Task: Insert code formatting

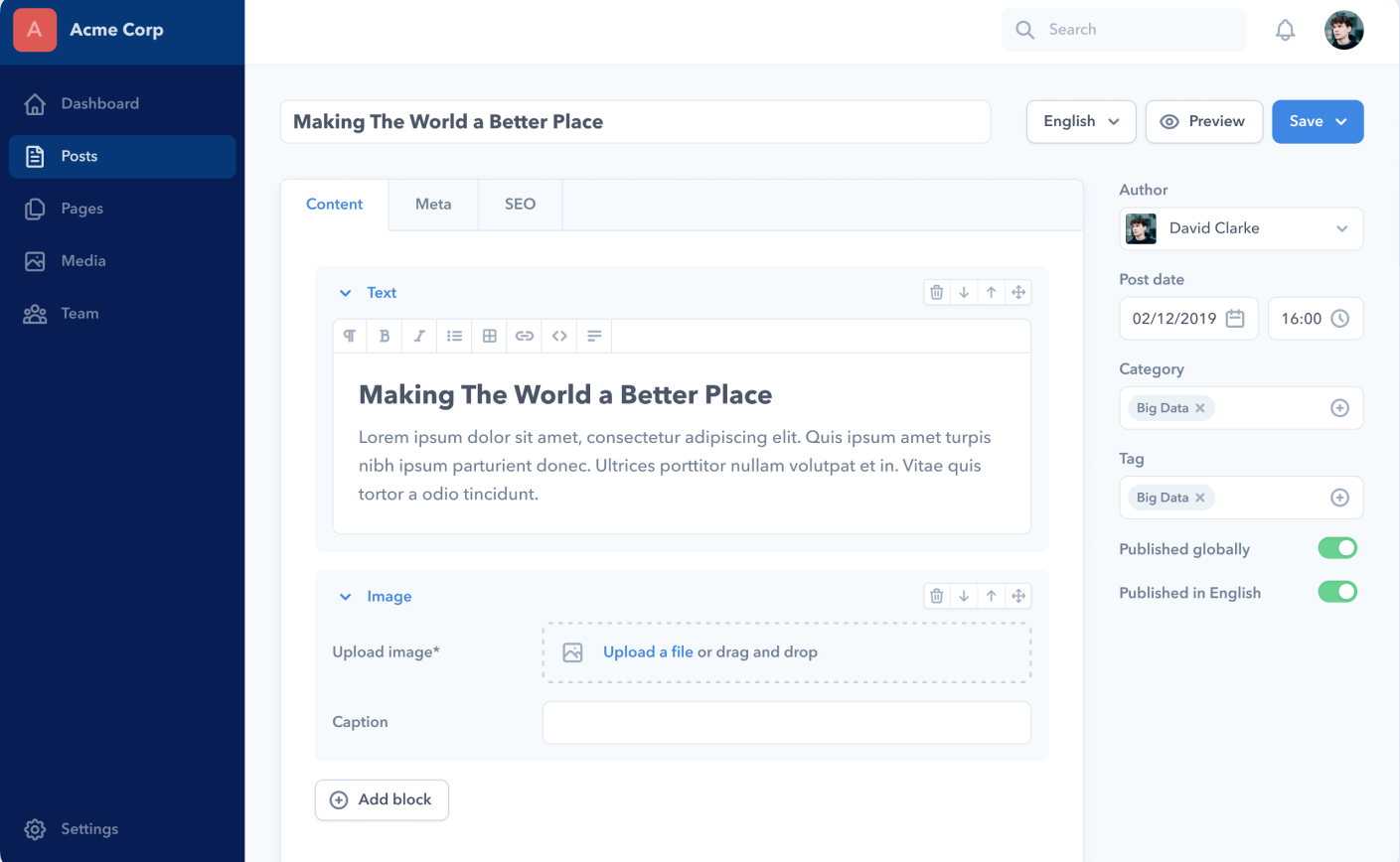Action: coord(559,336)
